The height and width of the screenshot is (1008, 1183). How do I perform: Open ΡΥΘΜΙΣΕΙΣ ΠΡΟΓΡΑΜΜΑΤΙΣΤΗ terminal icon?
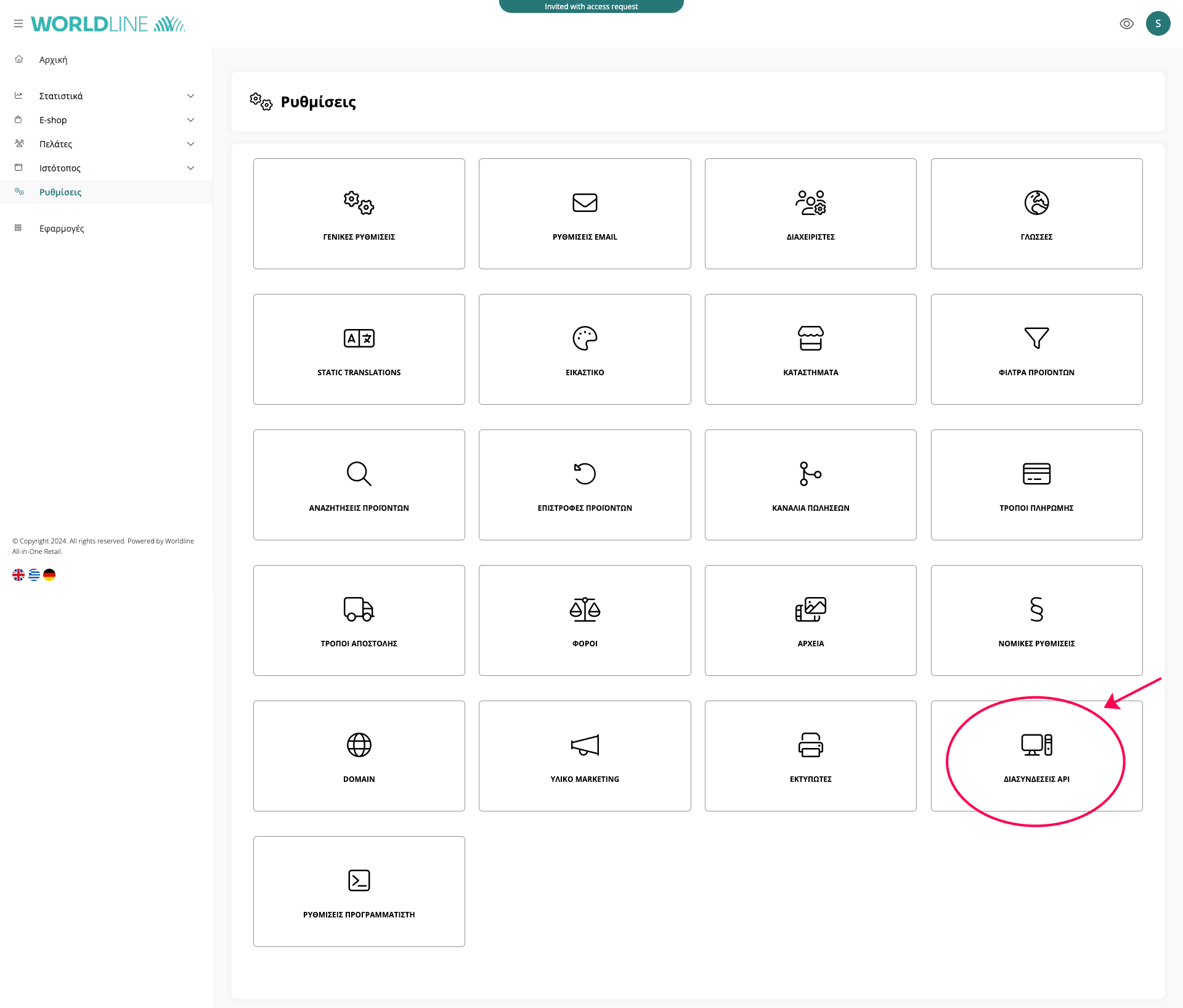(359, 880)
